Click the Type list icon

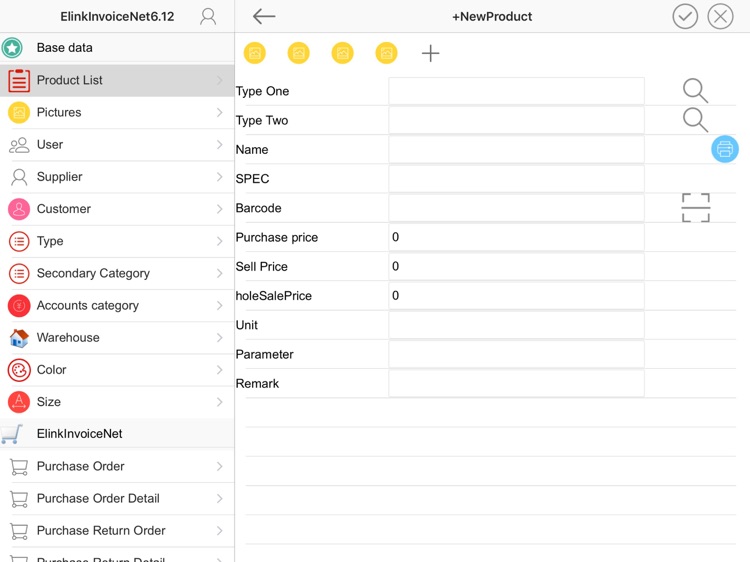(19, 241)
